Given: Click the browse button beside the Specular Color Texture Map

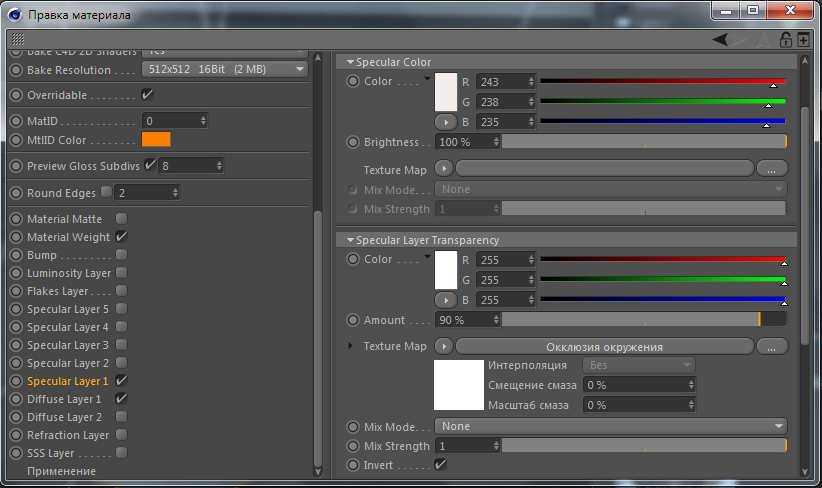Looking at the screenshot, I should pos(771,169).
